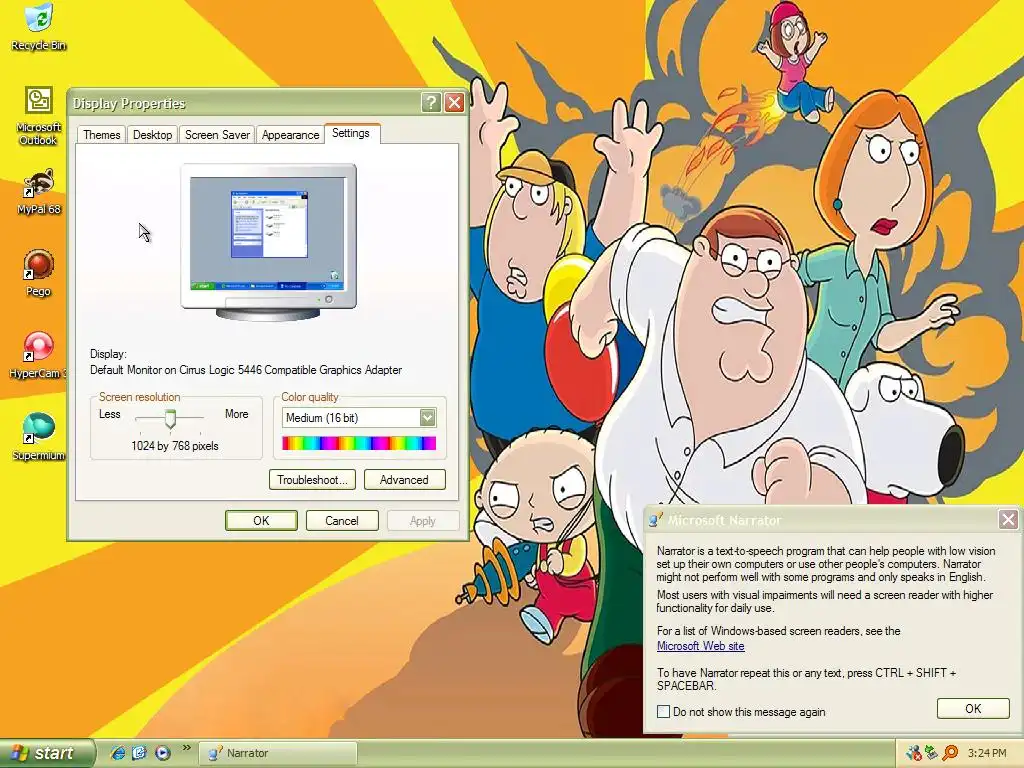Image resolution: width=1024 pixels, height=768 pixels.
Task: Launch Windows Media Player from Quick Launch
Action: (163, 753)
